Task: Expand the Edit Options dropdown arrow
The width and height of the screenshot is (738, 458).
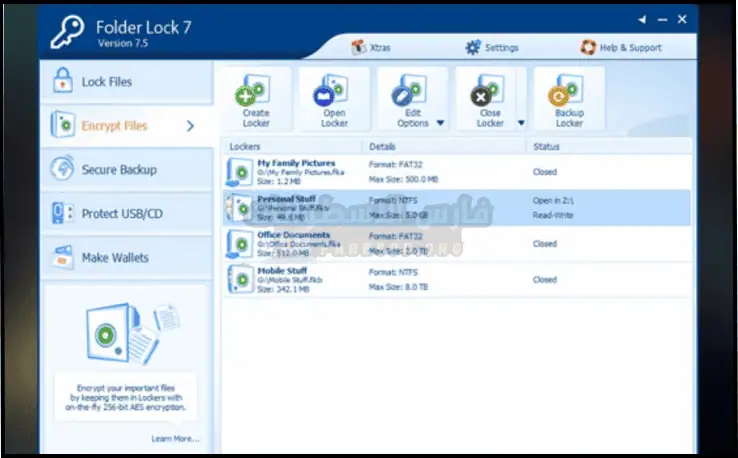Action: [441, 124]
